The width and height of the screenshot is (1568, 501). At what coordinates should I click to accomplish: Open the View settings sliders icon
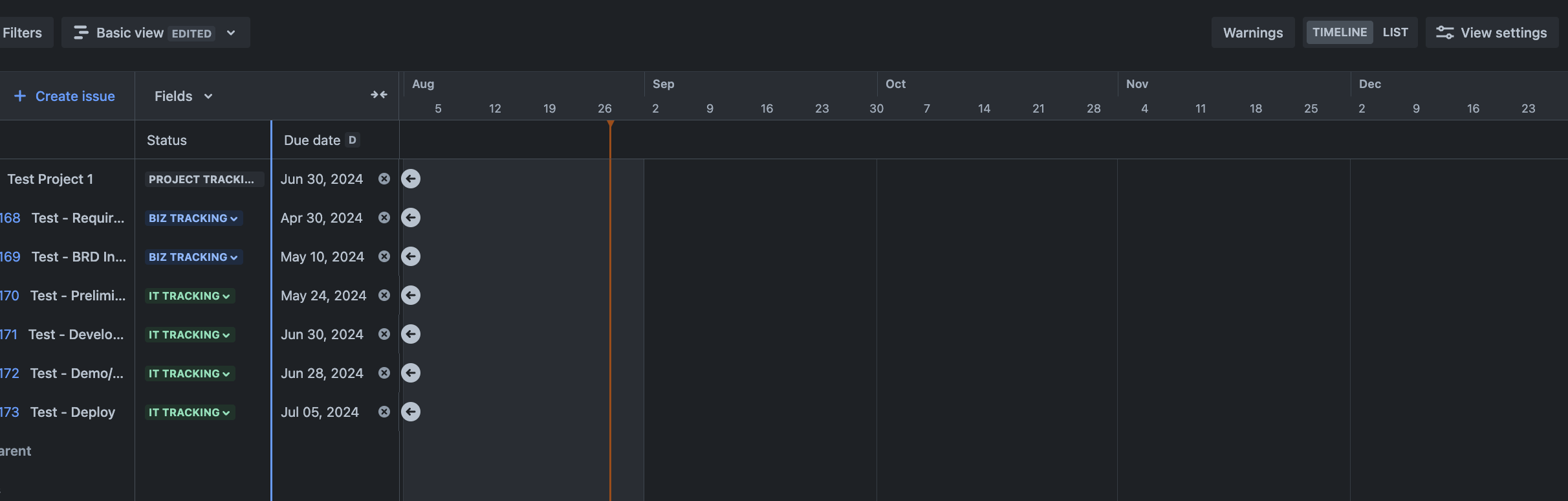coord(1444,32)
